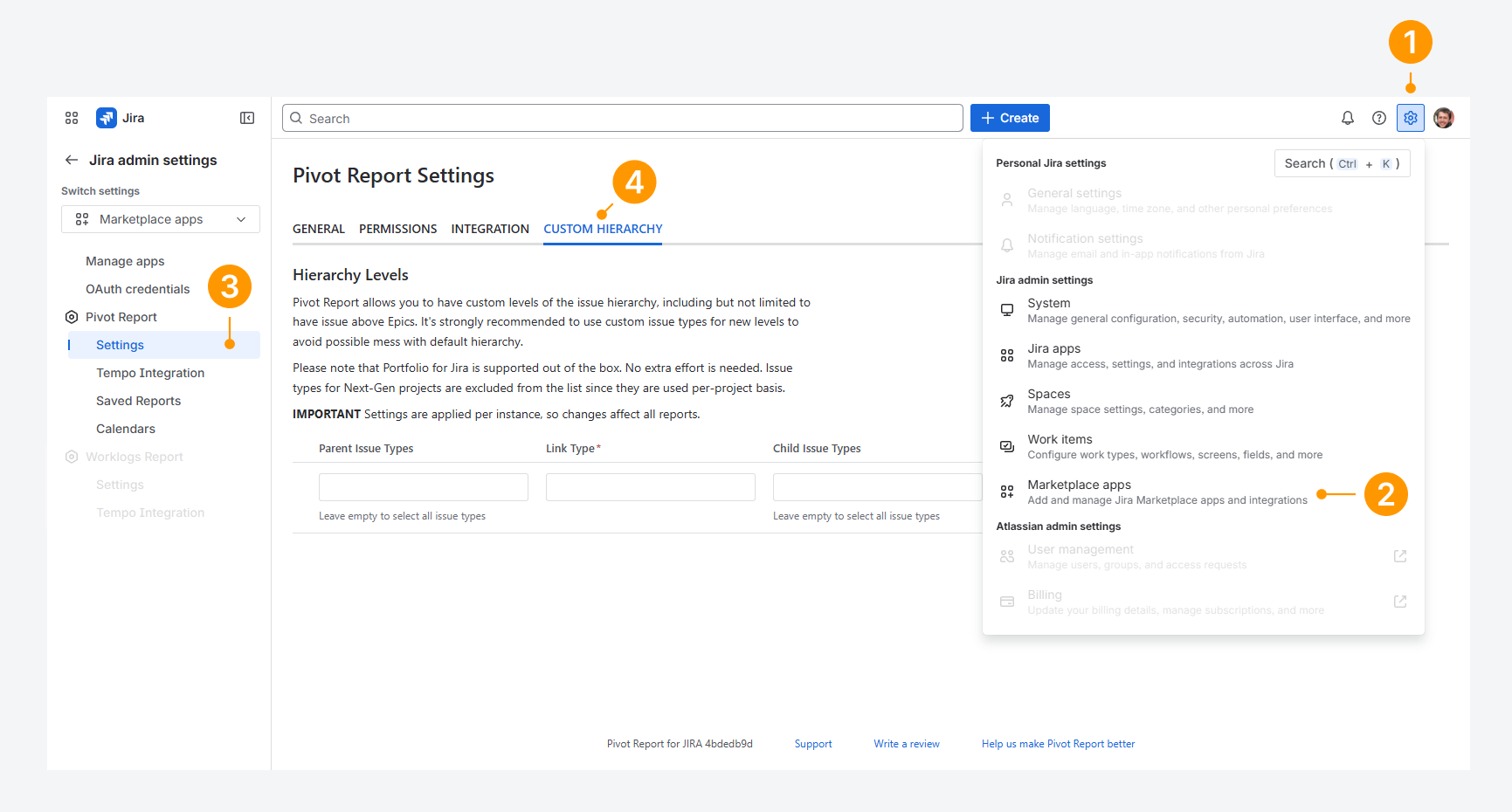Select Settings under Pivot Report
1512x812 pixels.
tap(162, 345)
